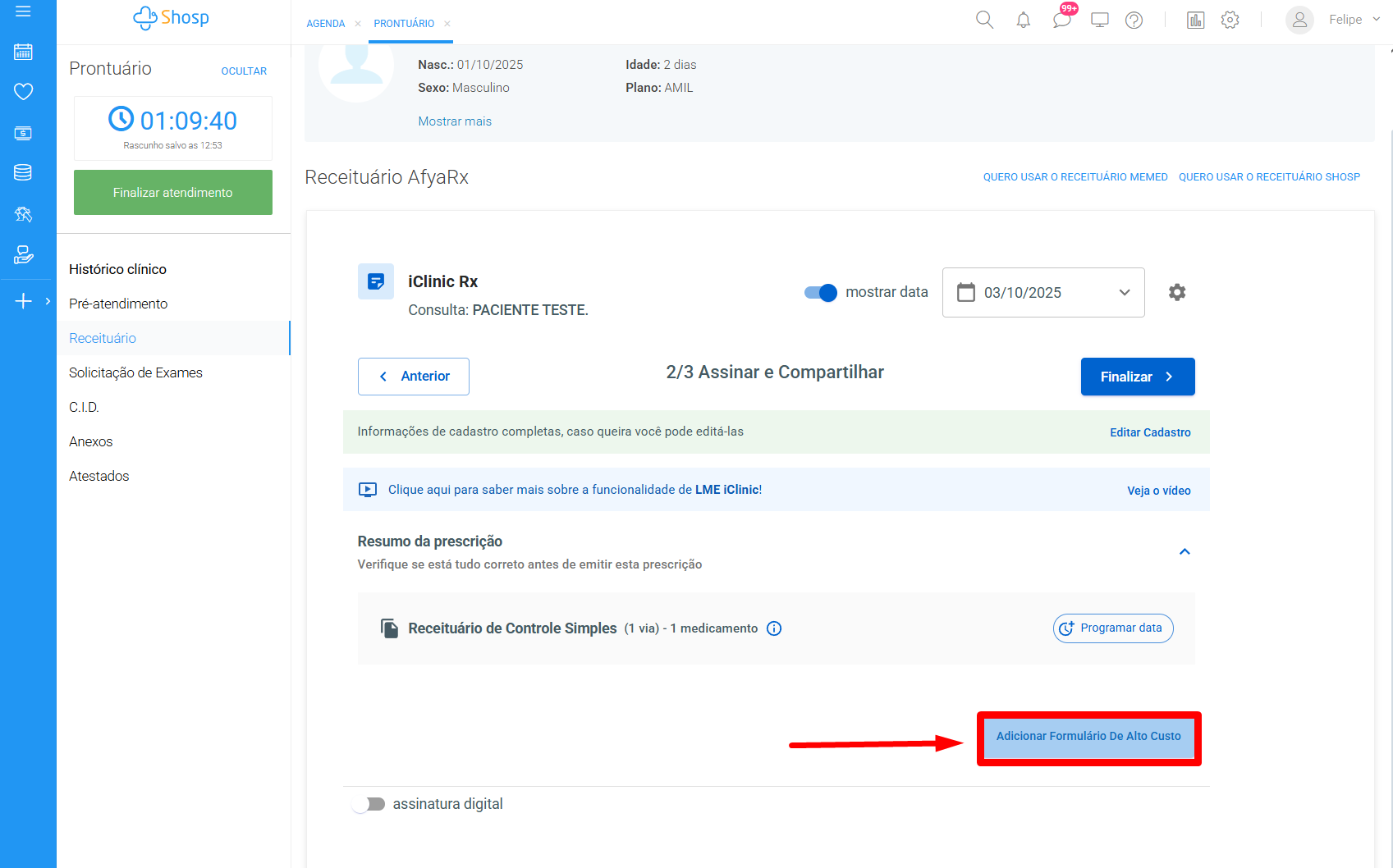Click the Mostrar mais link

pos(455,121)
